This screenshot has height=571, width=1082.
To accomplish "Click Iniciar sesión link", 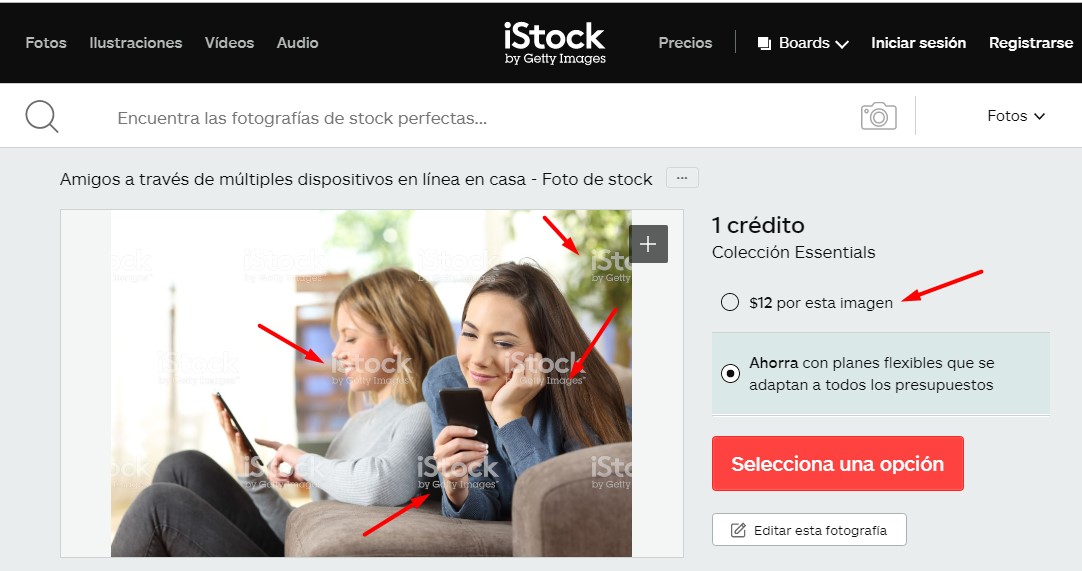I will 918,43.
